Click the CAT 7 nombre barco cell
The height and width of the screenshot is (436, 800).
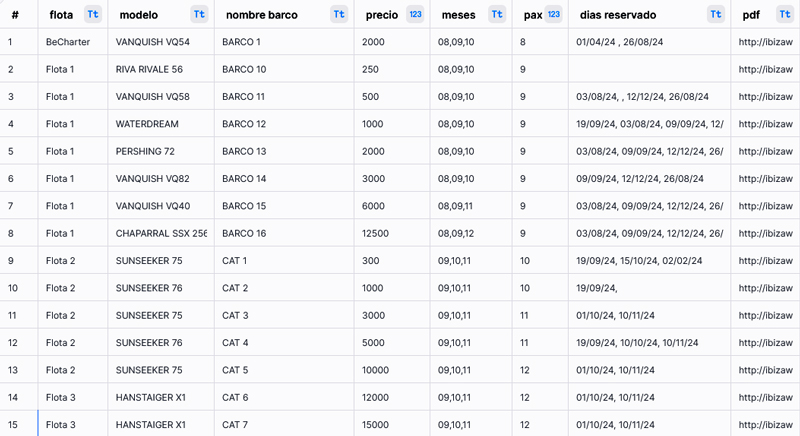click(x=235, y=425)
